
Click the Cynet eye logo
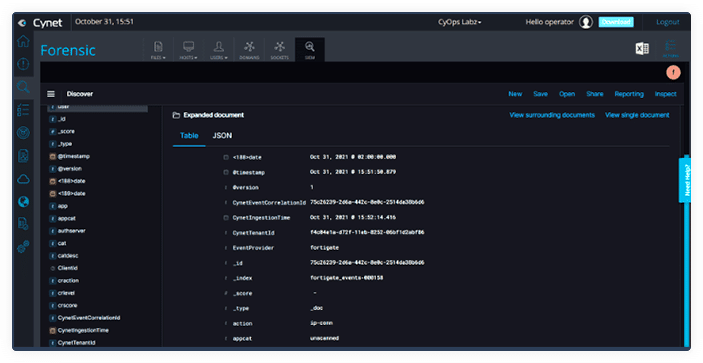tap(22, 22)
